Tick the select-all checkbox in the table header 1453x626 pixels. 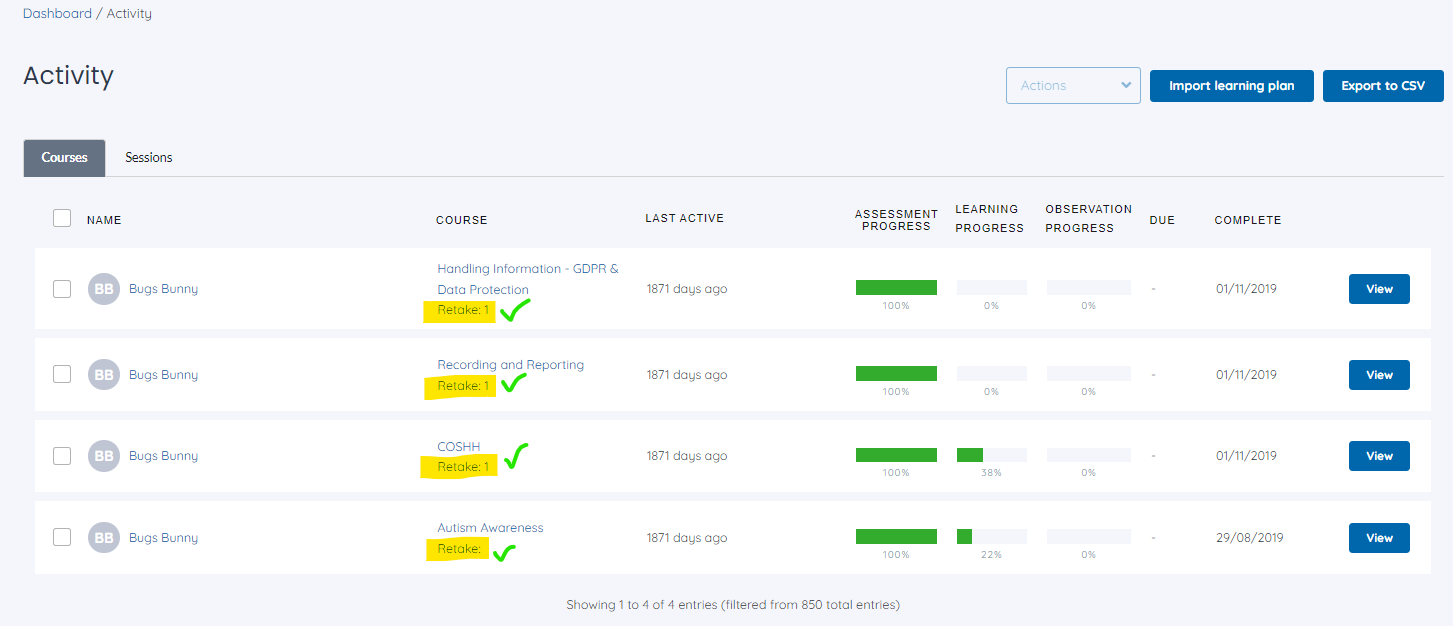[x=62, y=218]
